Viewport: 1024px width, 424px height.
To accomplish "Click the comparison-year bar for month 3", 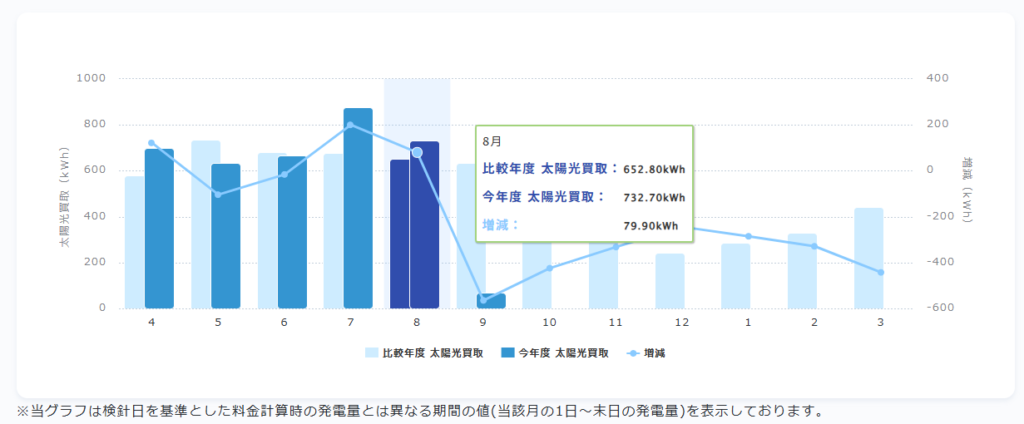I will 868,258.
